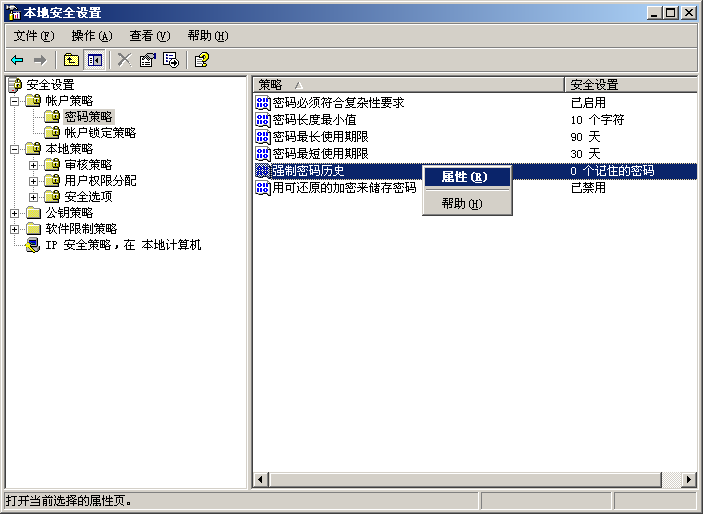Screen dimensions: 703x514
Task: Click the Up one level folder icon
Action: [71, 60]
